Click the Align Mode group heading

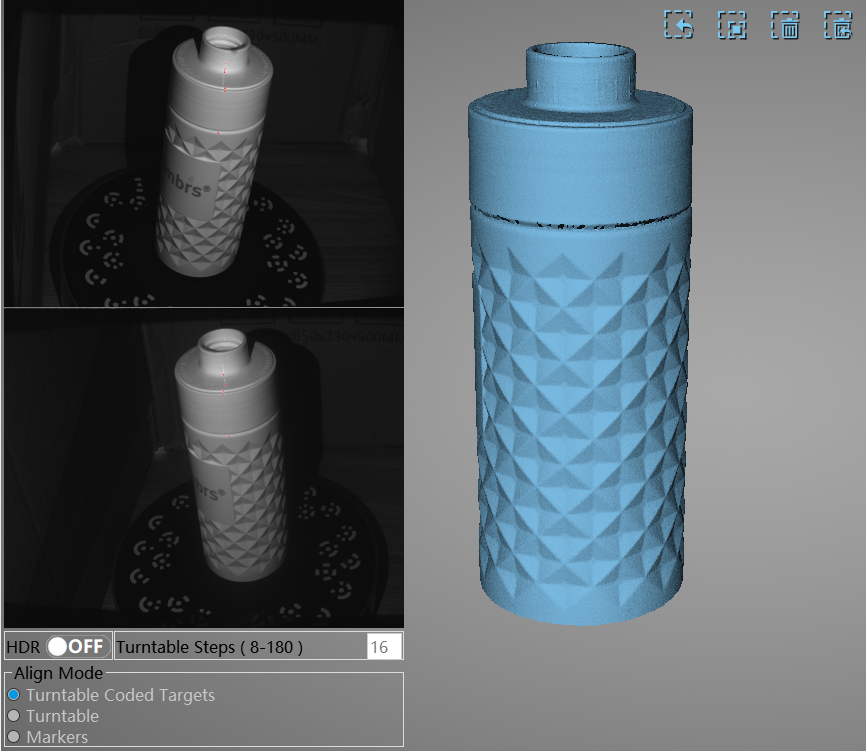[x=58, y=673]
